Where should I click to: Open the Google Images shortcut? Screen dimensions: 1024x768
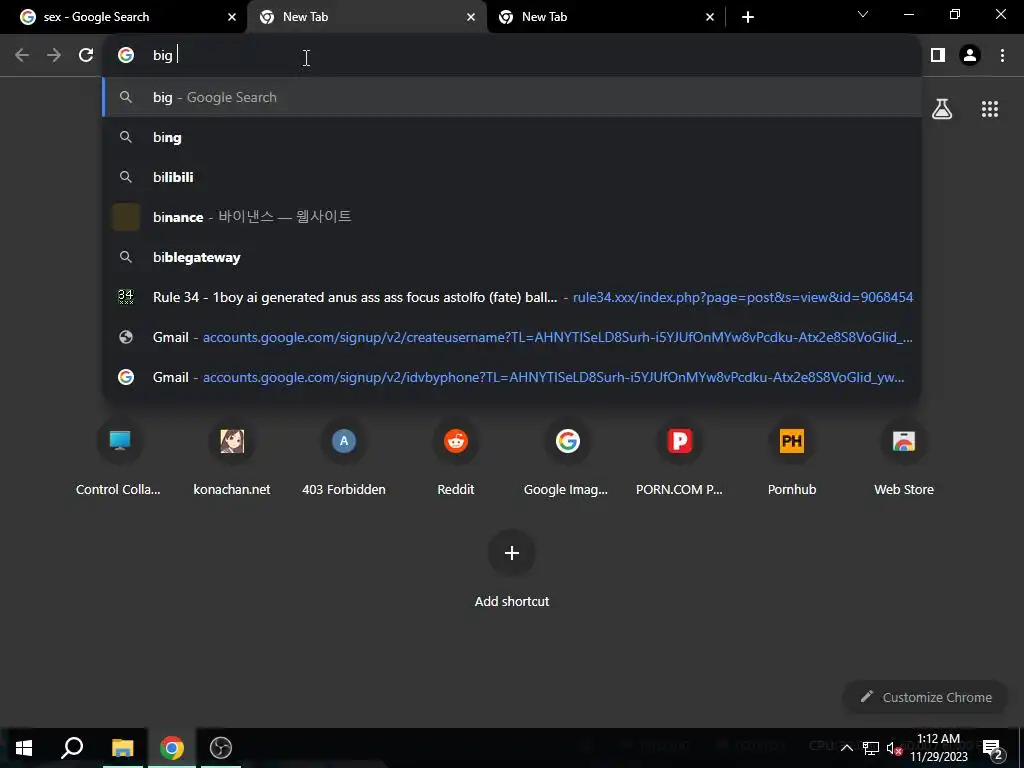(x=568, y=459)
